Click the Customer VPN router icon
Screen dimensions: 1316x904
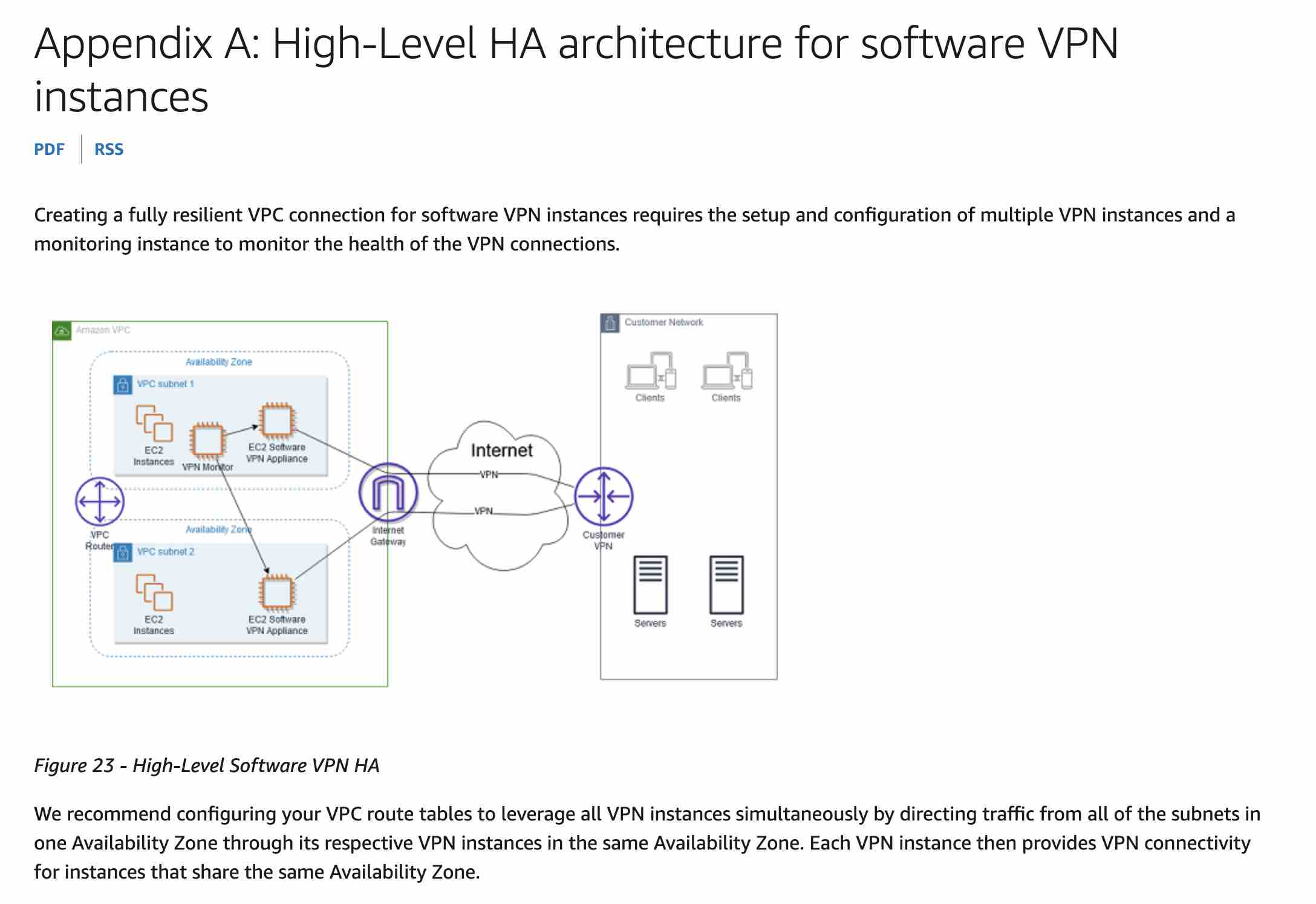click(x=604, y=496)
